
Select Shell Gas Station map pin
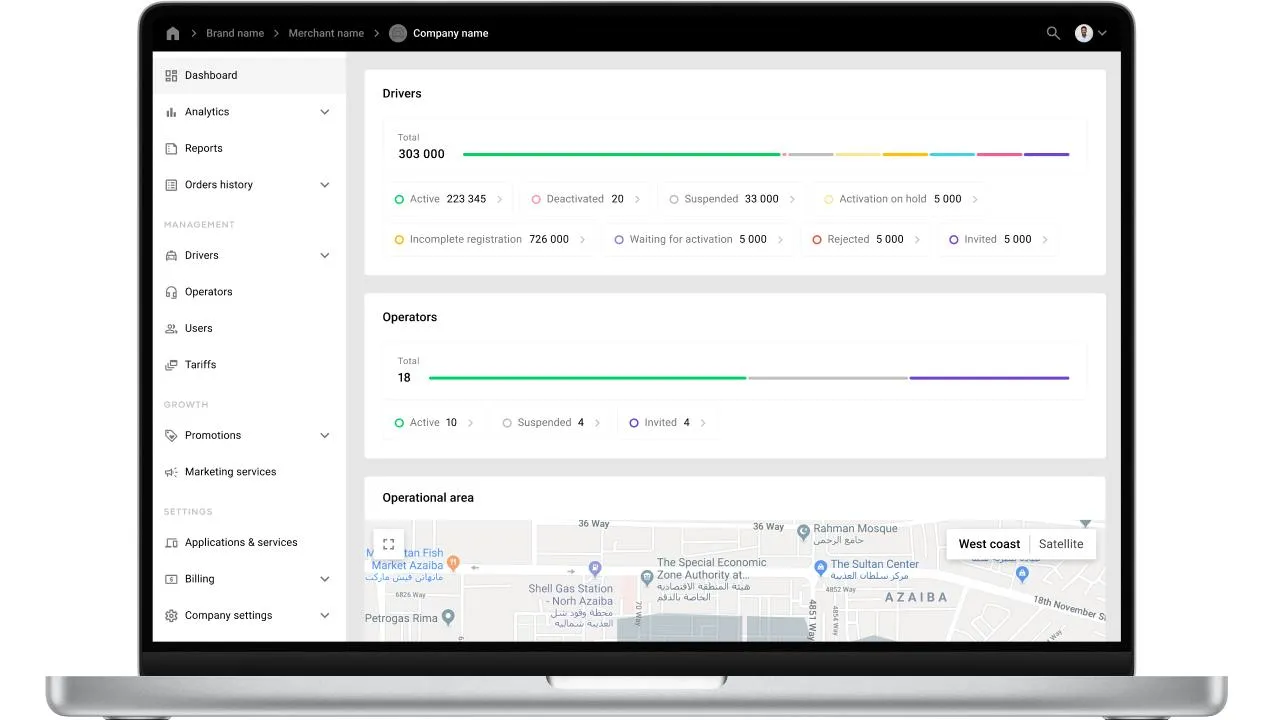(595, 569)
